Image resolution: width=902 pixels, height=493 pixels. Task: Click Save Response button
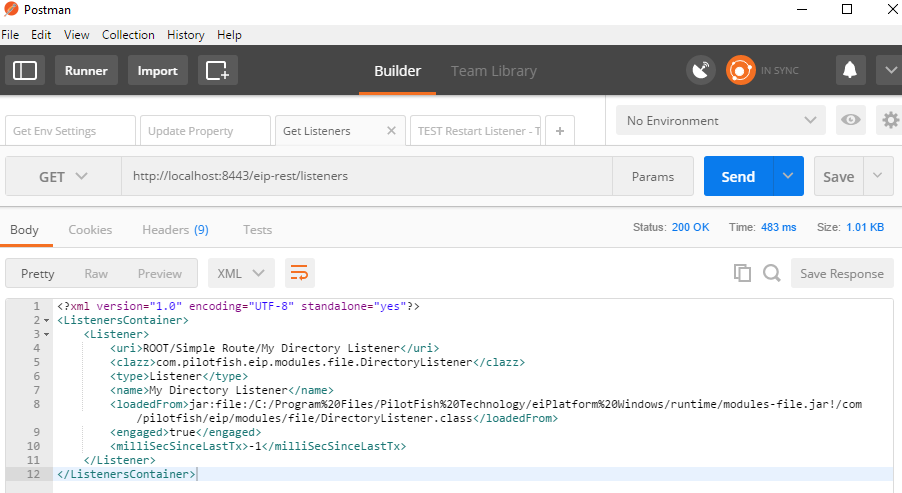click(842, 273)
